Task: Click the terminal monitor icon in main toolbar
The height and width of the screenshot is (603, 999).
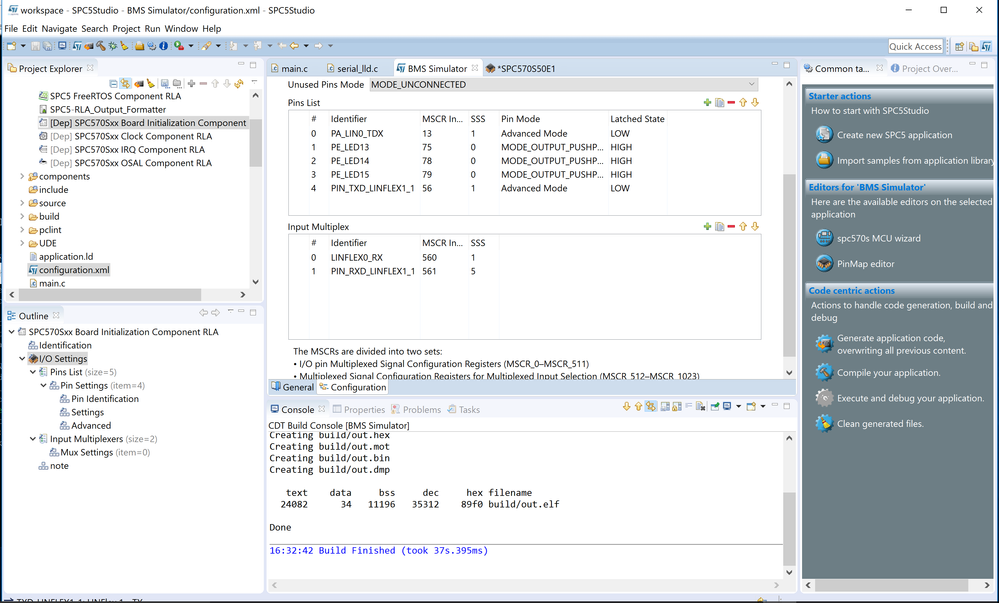Action: [62, 46]
